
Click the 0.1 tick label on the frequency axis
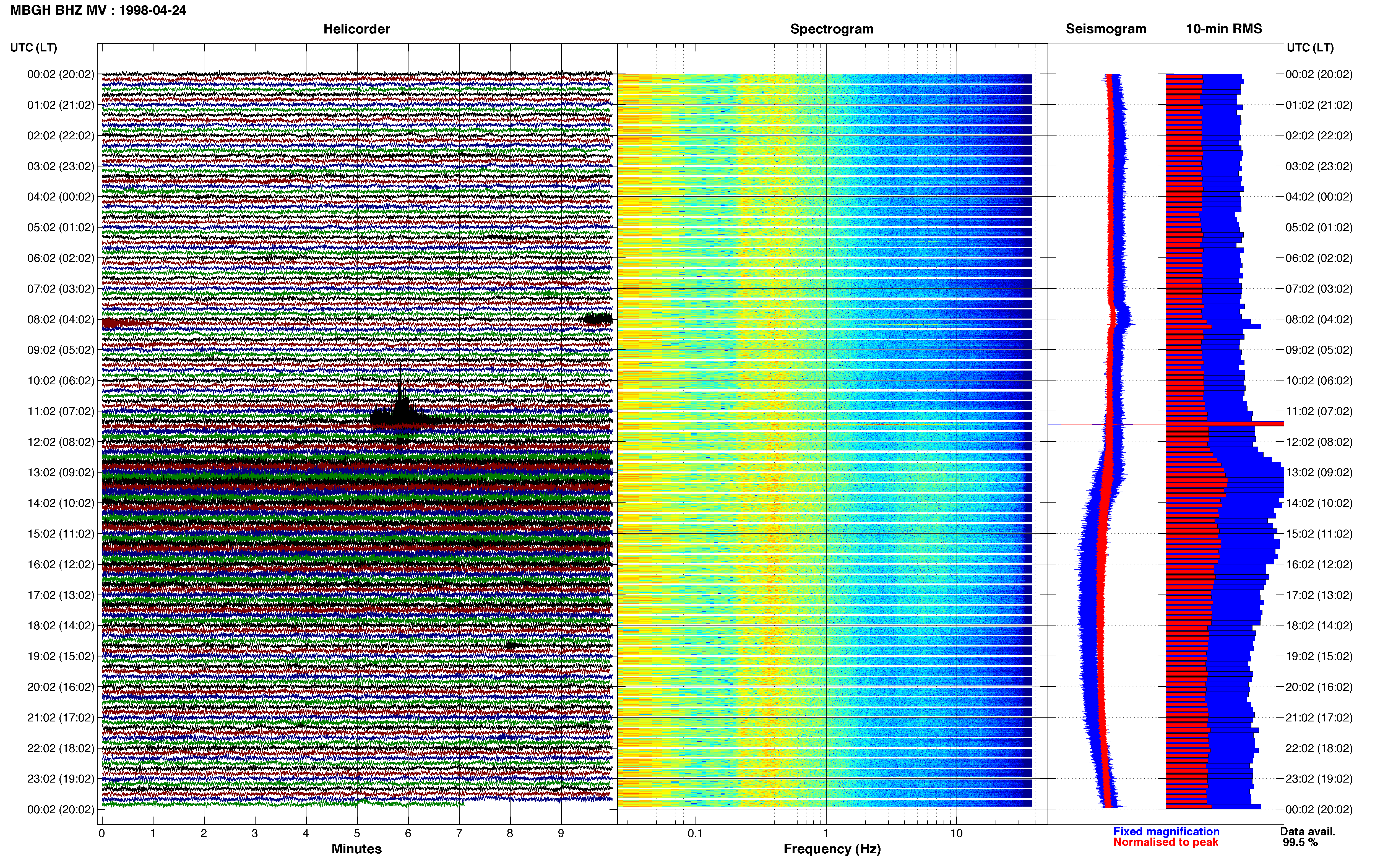pyautogui.click(x=695, y=833)
